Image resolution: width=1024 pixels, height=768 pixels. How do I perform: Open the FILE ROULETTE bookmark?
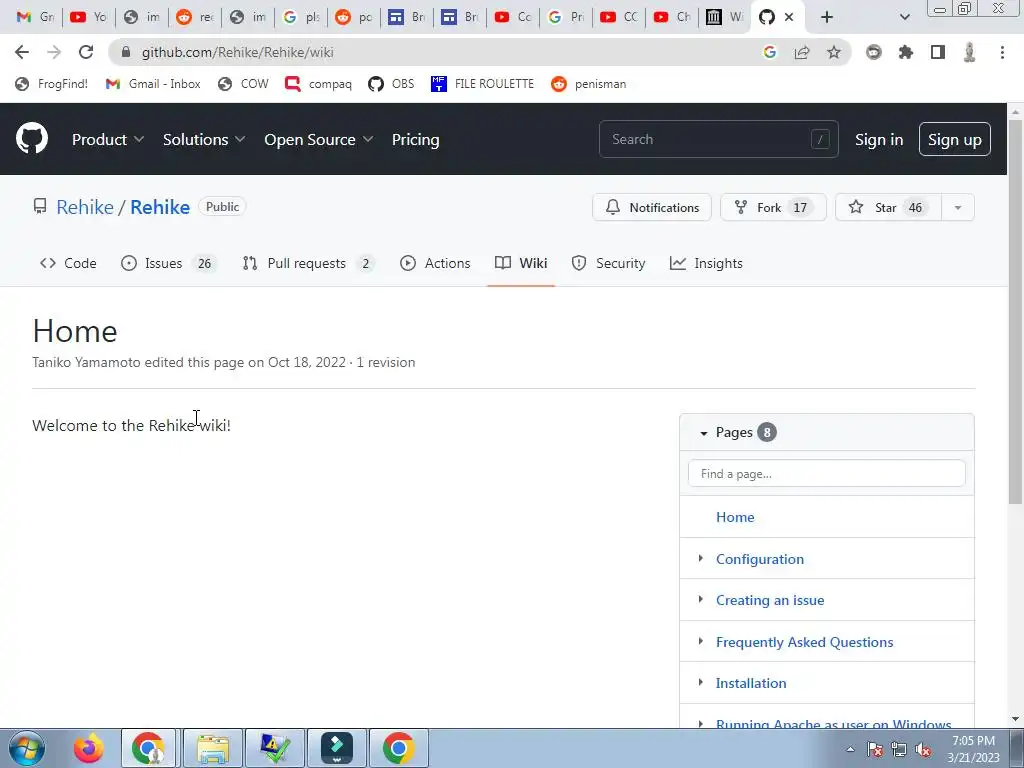pos(483,84)
